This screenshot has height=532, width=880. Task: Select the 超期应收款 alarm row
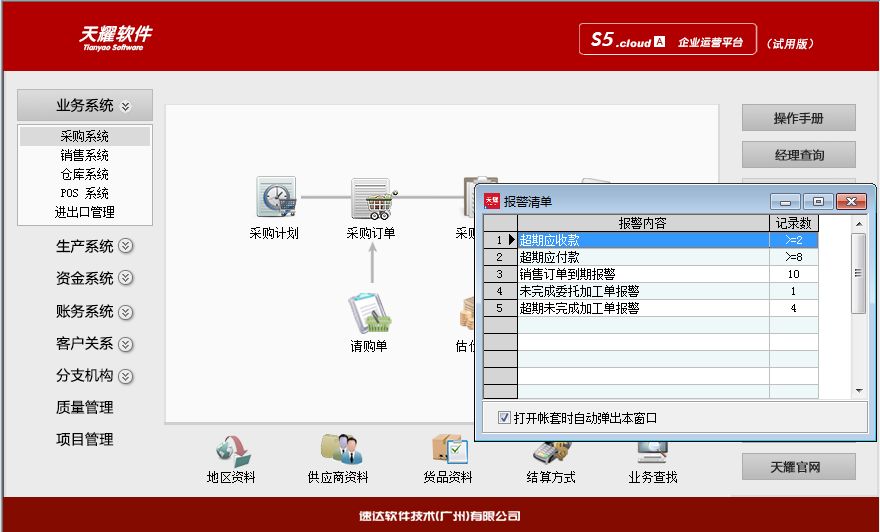pos(650,240)
